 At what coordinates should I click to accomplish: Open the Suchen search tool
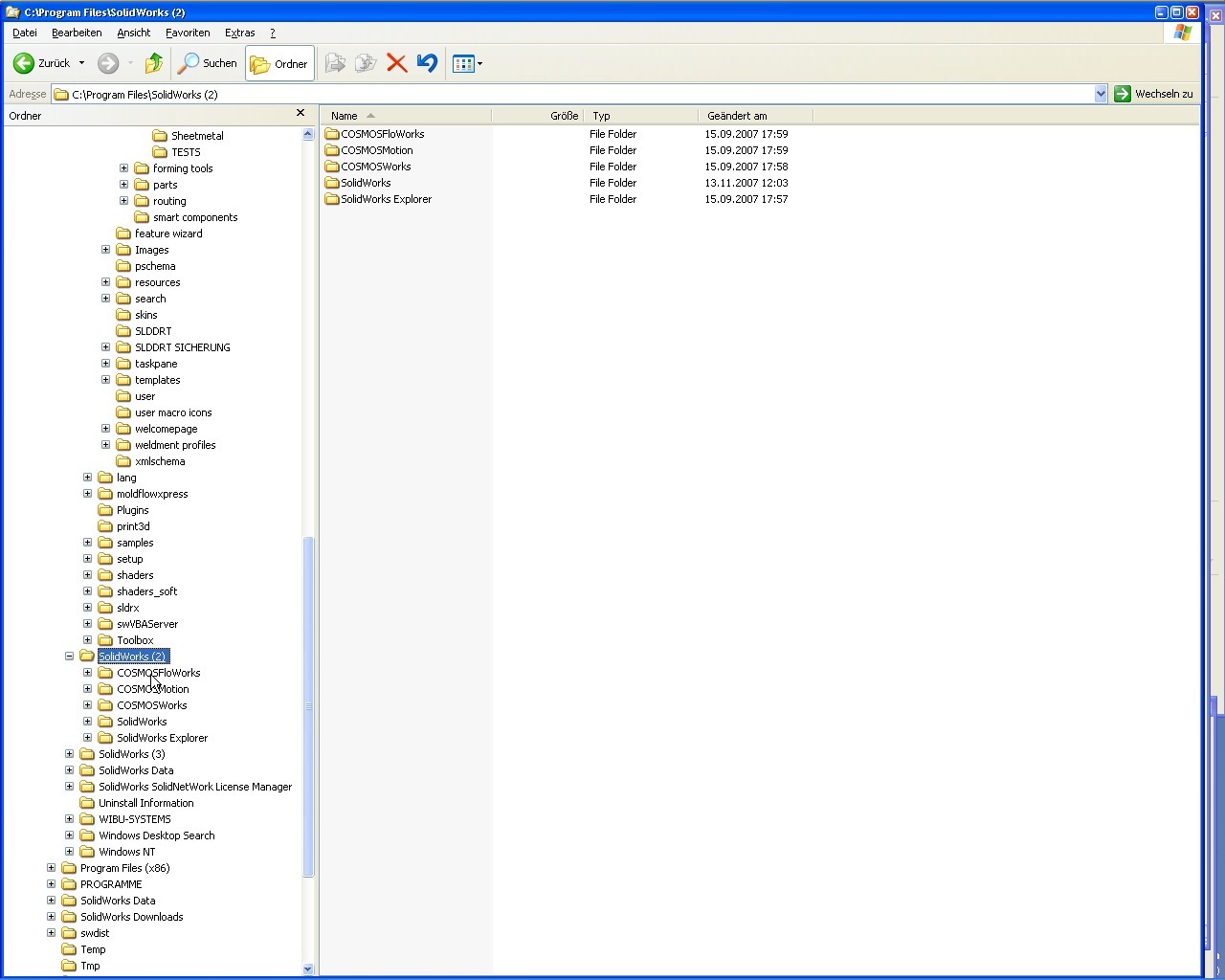208,63
